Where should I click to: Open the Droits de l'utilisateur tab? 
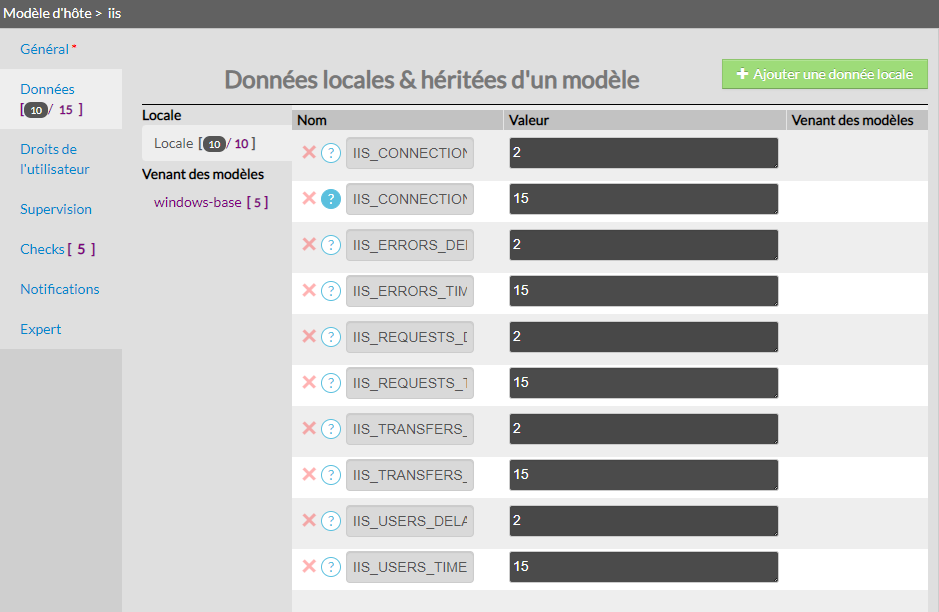55,159
